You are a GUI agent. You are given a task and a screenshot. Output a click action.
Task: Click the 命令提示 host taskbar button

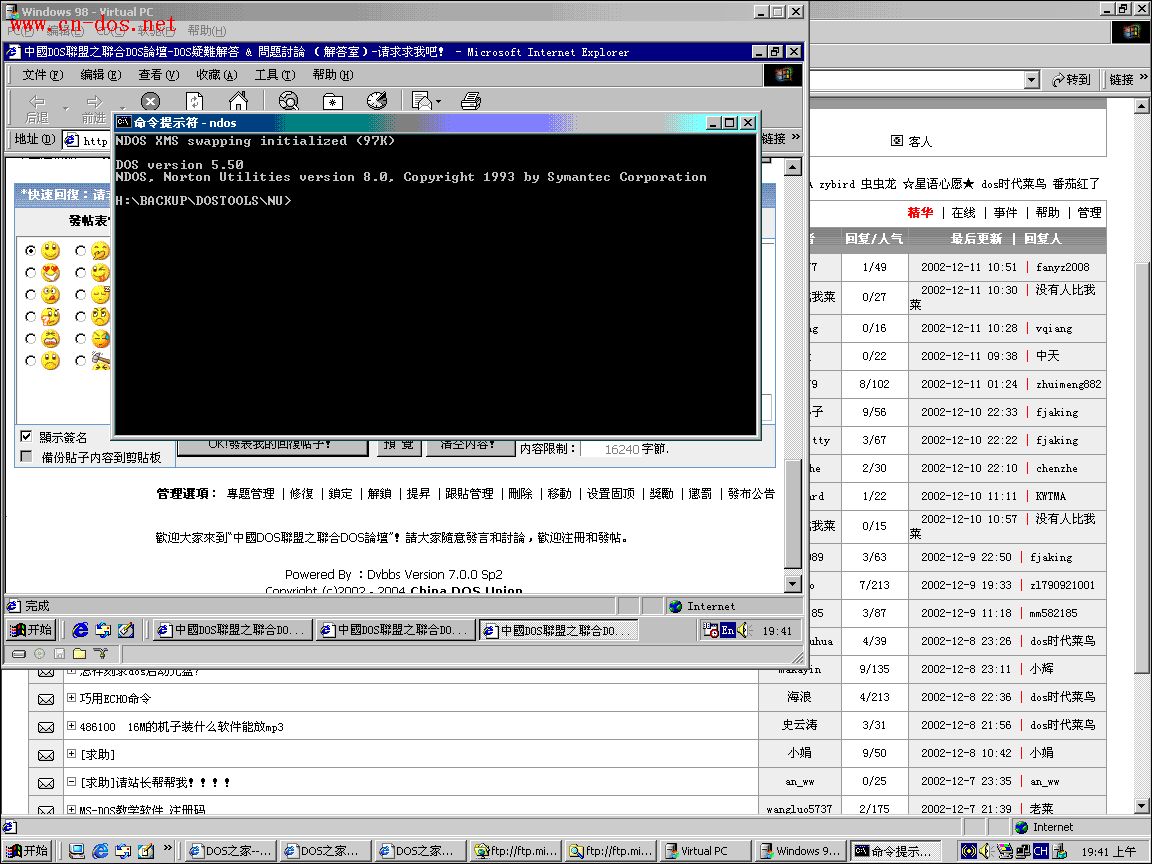[x=896, y=851]
